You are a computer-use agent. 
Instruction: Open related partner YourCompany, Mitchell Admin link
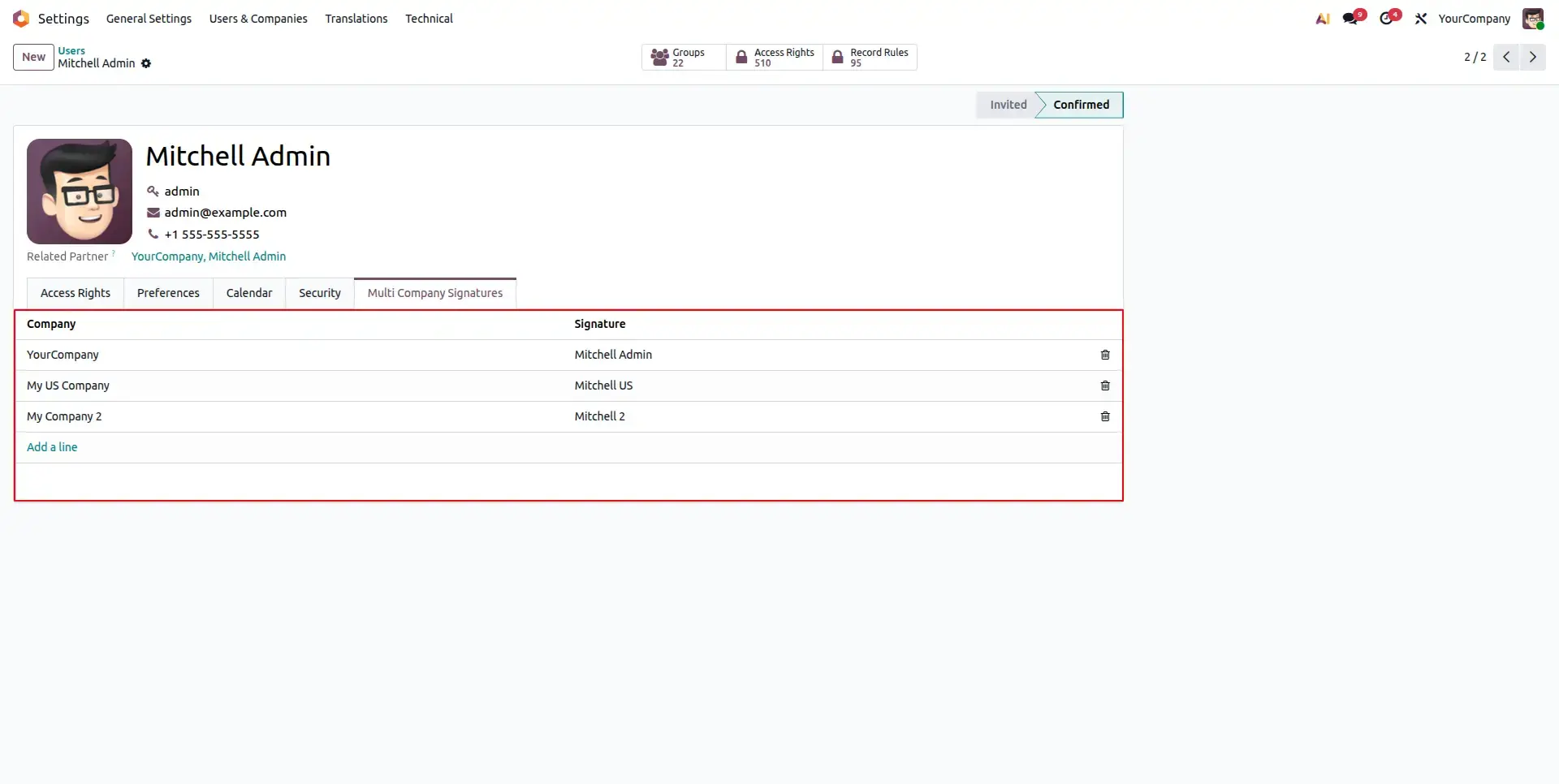pos(209,256)
